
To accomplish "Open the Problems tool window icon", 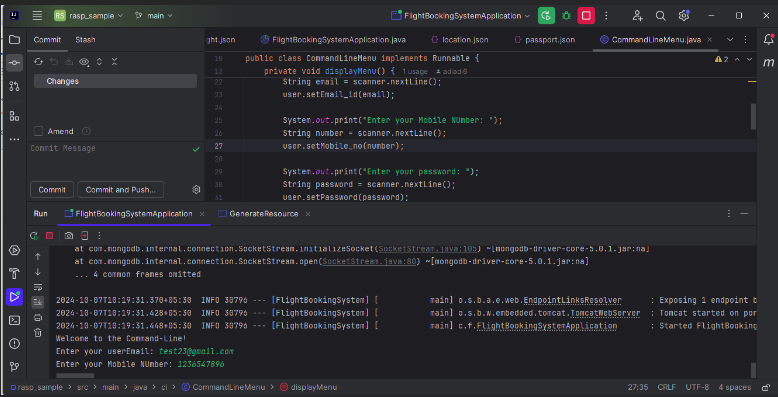I will pyautogui.click(x=14, y=343).
